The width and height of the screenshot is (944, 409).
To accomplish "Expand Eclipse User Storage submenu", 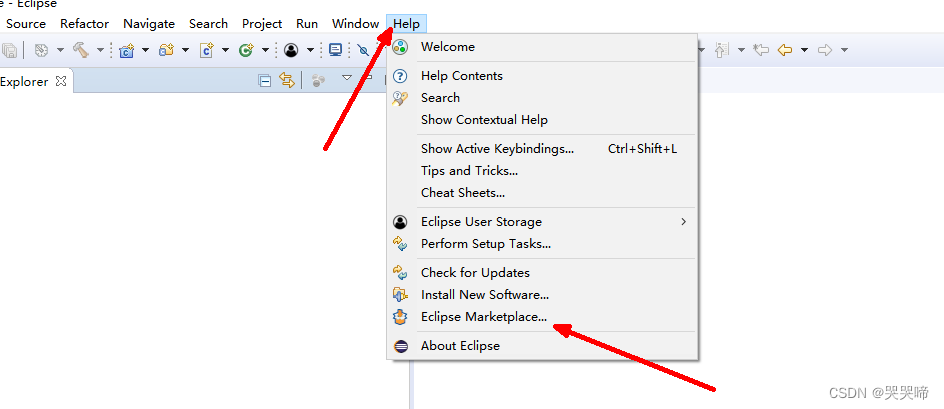I will [542, 222].
